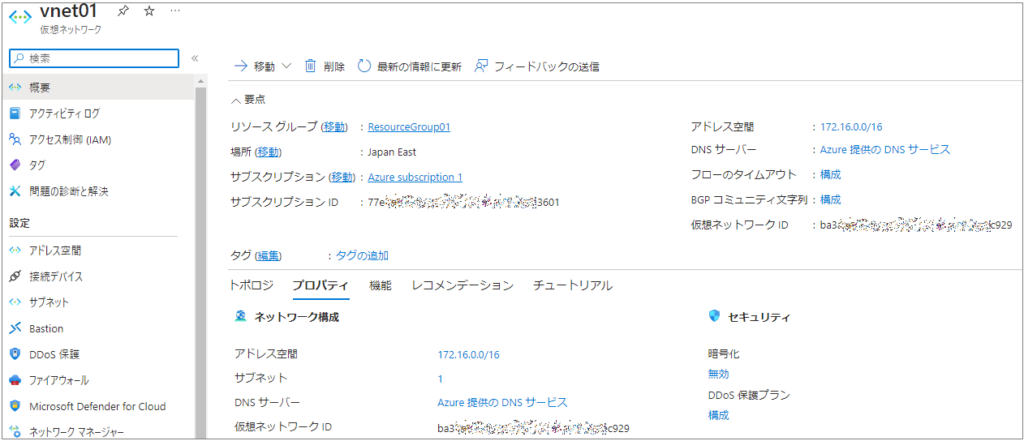Click the DDoS 保護 shield icon
1024x441 pixels.
point(16,354)
